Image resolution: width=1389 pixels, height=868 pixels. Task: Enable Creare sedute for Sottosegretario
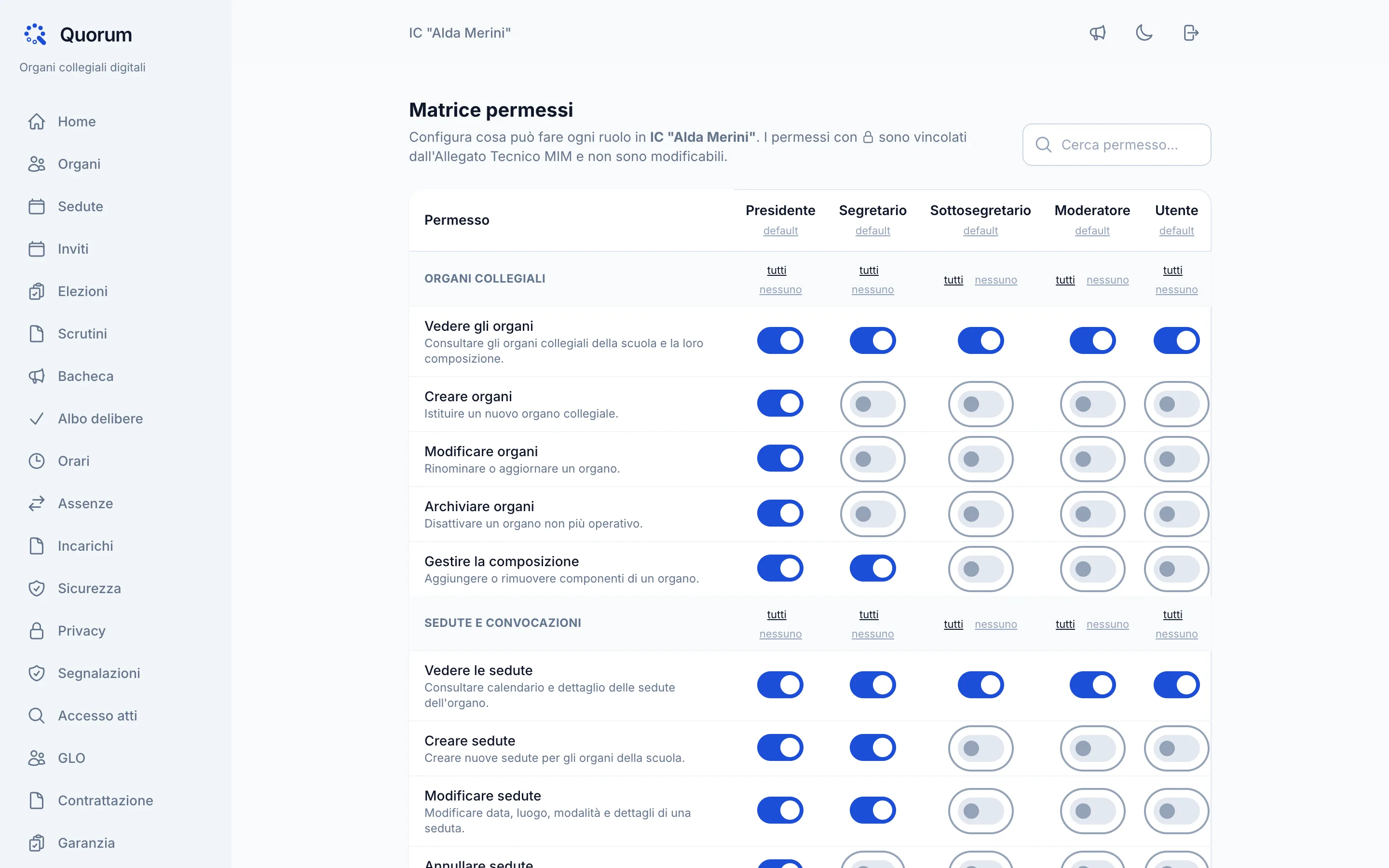980,748
